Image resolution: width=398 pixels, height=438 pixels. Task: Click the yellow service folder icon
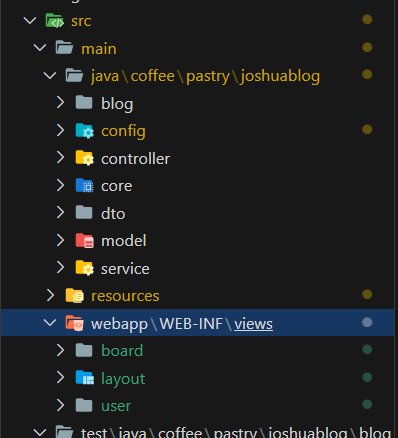click(x=85, y=268)
